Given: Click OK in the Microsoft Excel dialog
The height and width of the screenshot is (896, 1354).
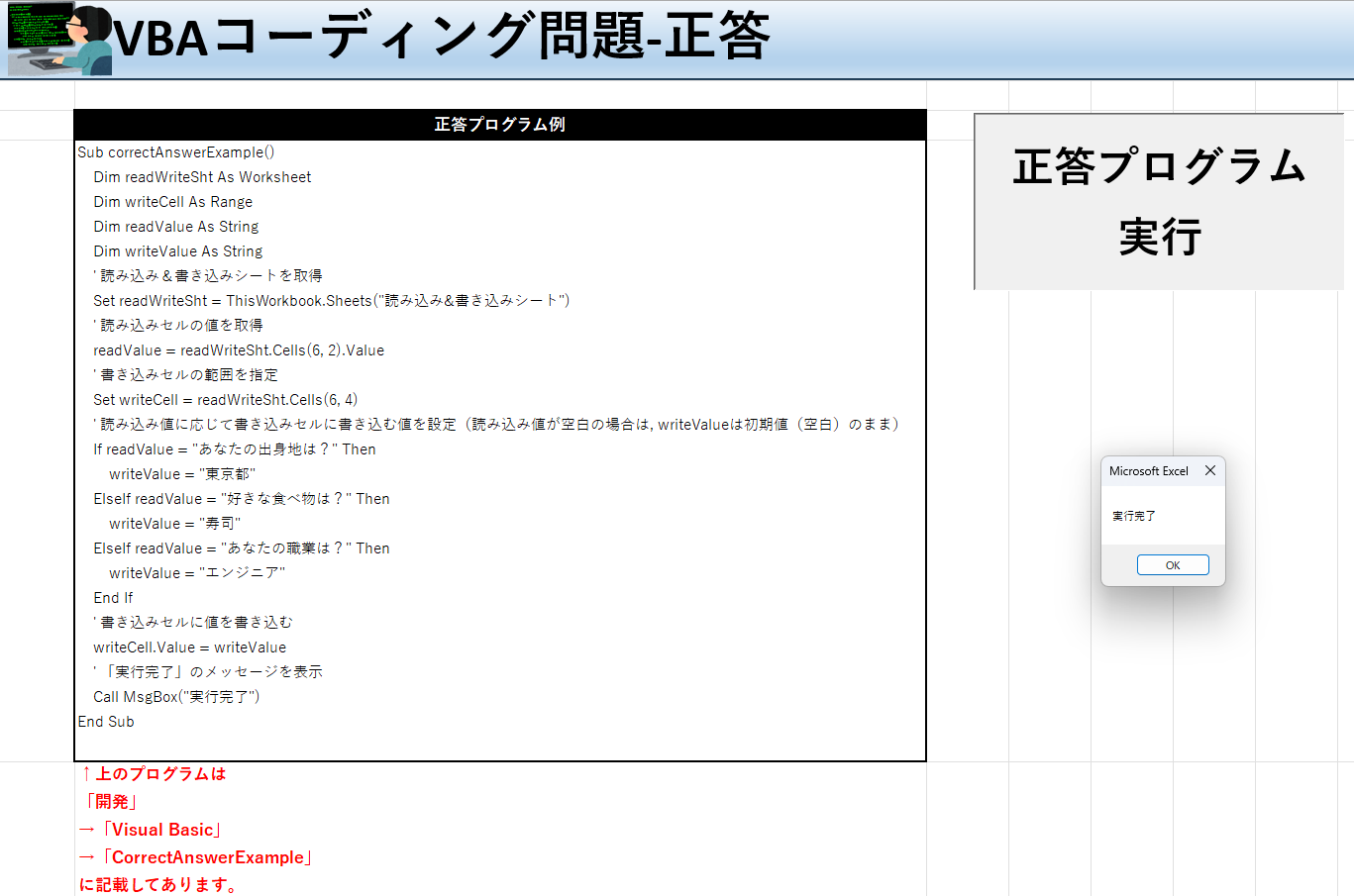Looking at the screenshot, I should 1172,565.
